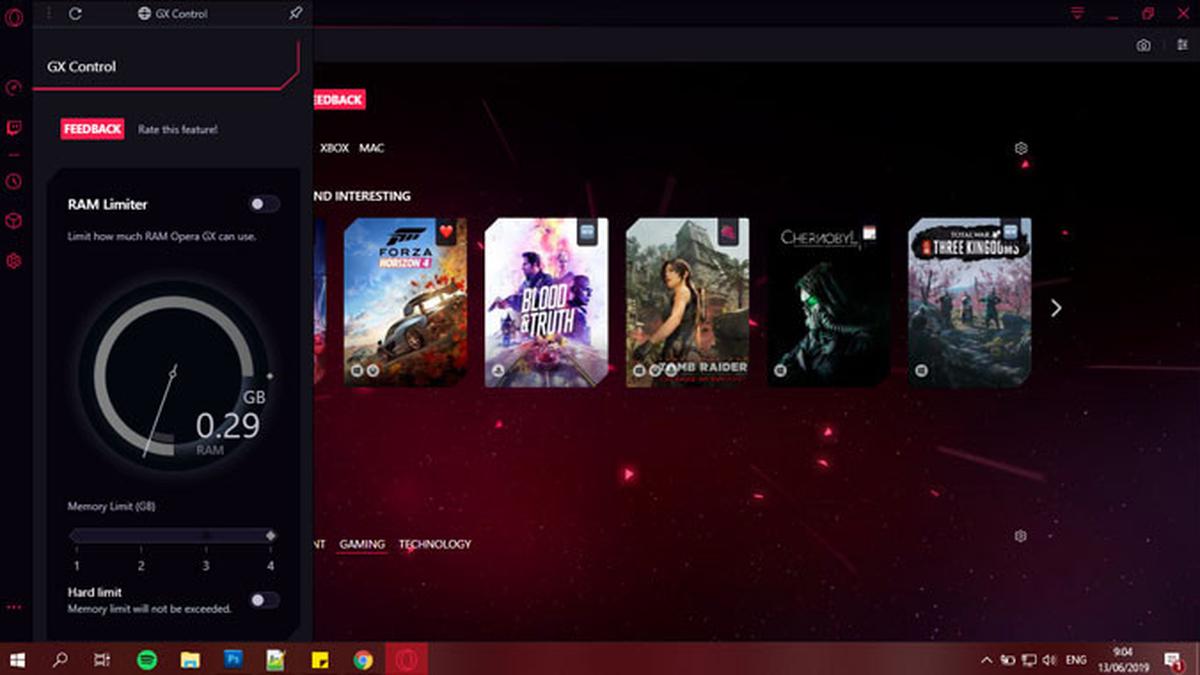Select the MAC platform filter
The height and width of the screenshot is (675, 1200).
[x=373, y=147]
